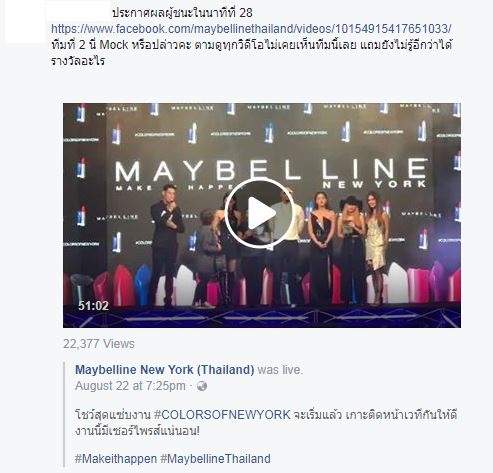
Task: Click the blank profile avatar placeholder
Action: click(25, 22)
